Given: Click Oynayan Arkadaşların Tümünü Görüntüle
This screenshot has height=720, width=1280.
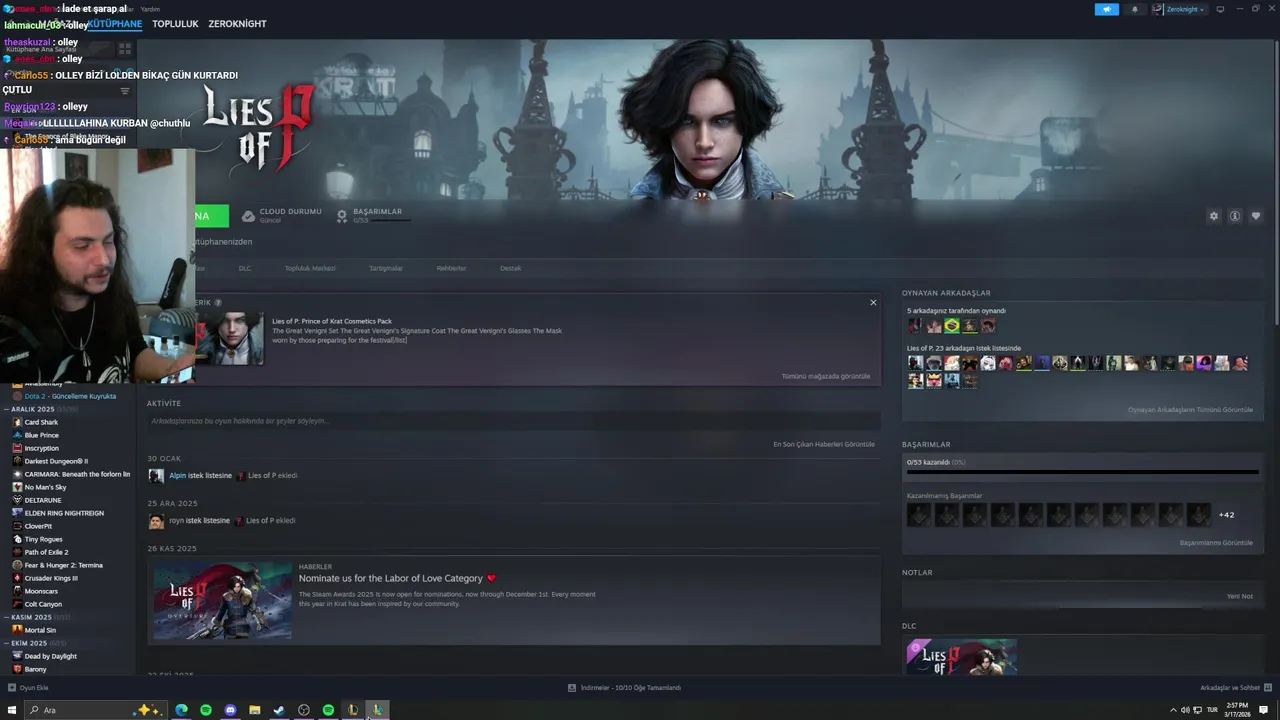Looking at the screenshot, I should [1190, 410].
